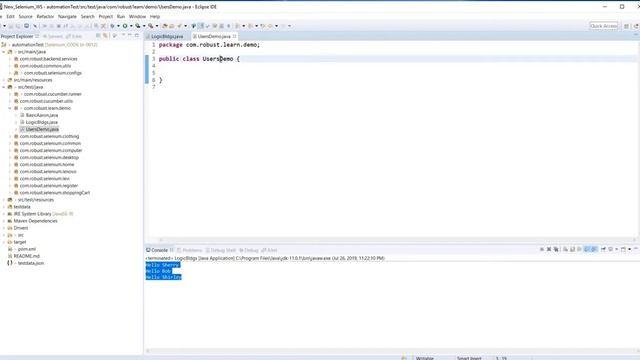Click in the Quick Access search field
Image resolution: width=640 pixels, height=360 pixels.
(604, 26)
